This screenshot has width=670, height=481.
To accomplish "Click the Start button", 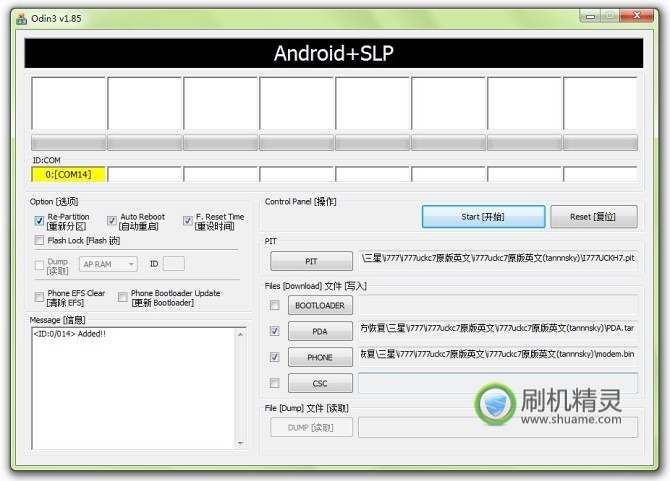I will pyautogui.click(x=483, y=217).
